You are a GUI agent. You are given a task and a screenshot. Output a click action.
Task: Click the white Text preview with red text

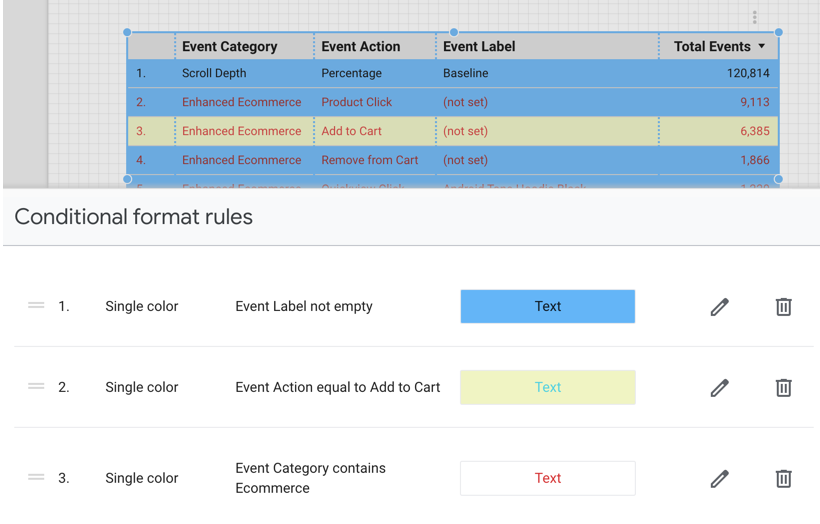click(x=547, y=479)
